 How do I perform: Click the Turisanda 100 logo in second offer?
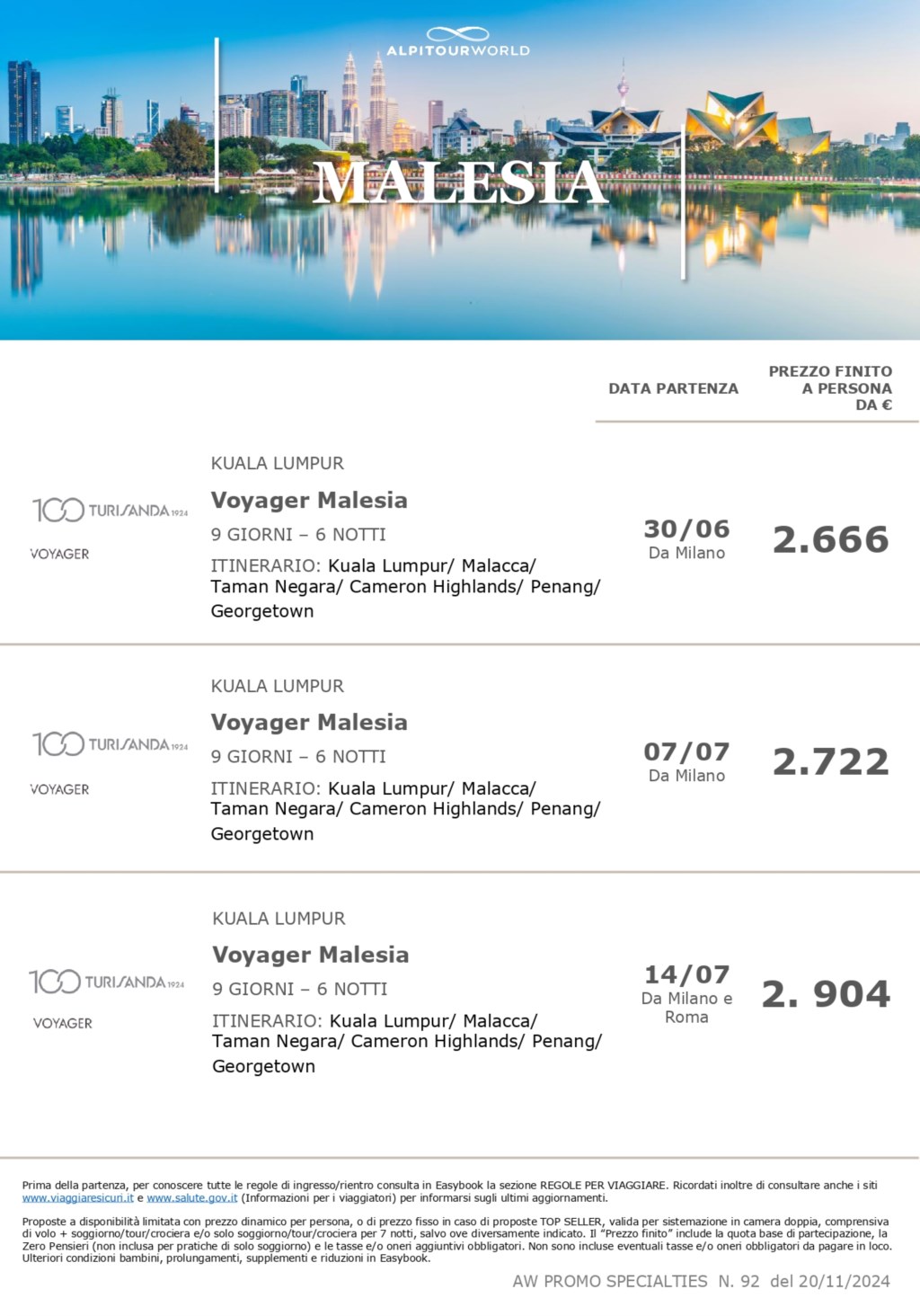[111, 744]
